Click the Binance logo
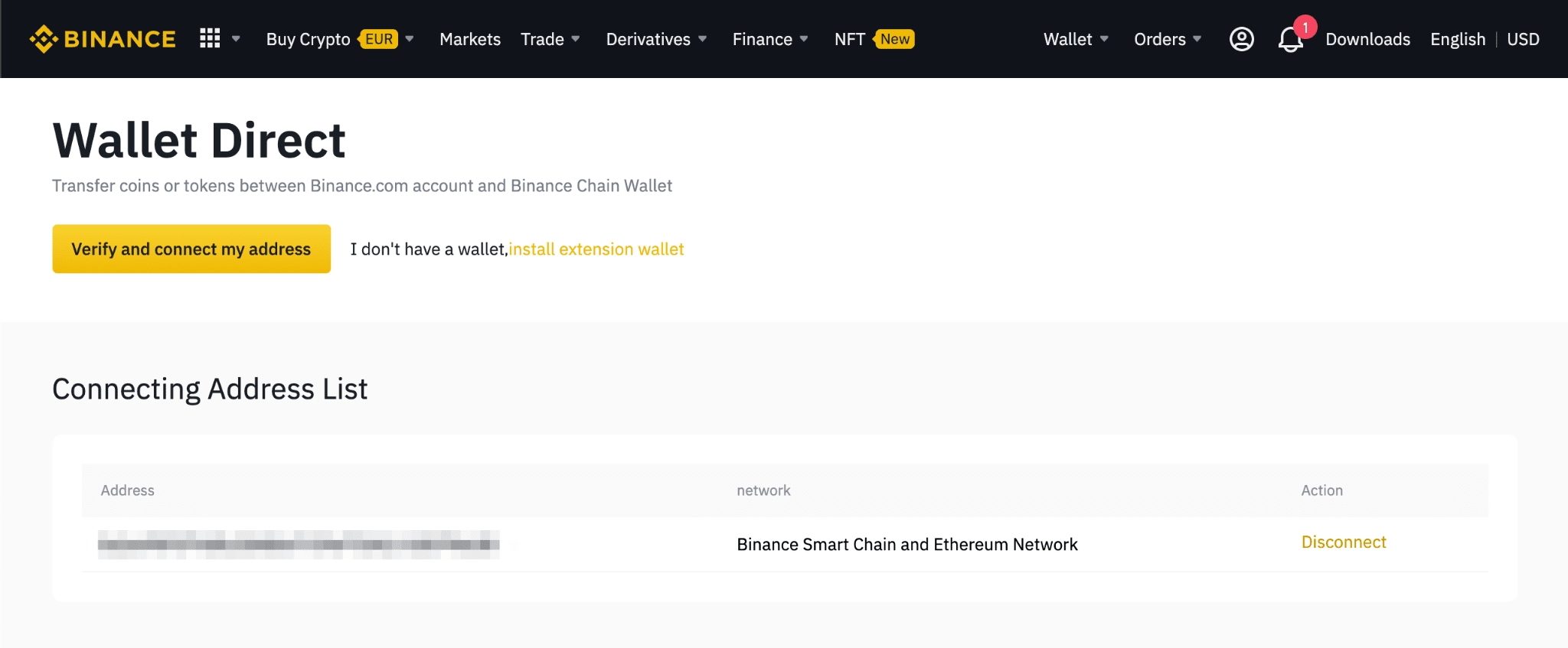 [103, 39]
